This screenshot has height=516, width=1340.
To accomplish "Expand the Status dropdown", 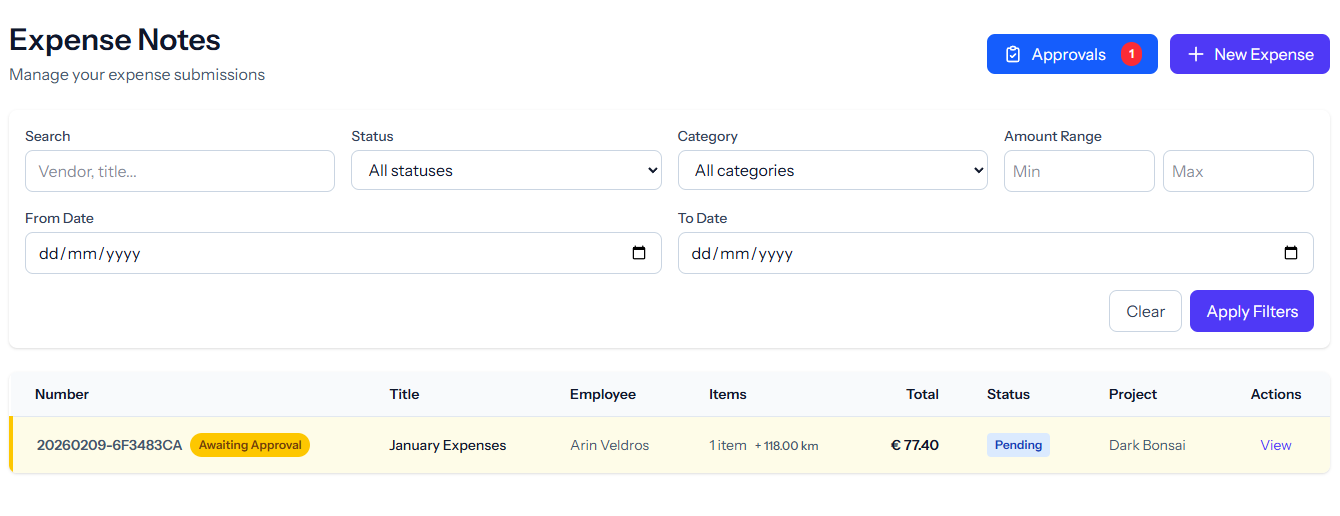I will [x=506, y=171].
